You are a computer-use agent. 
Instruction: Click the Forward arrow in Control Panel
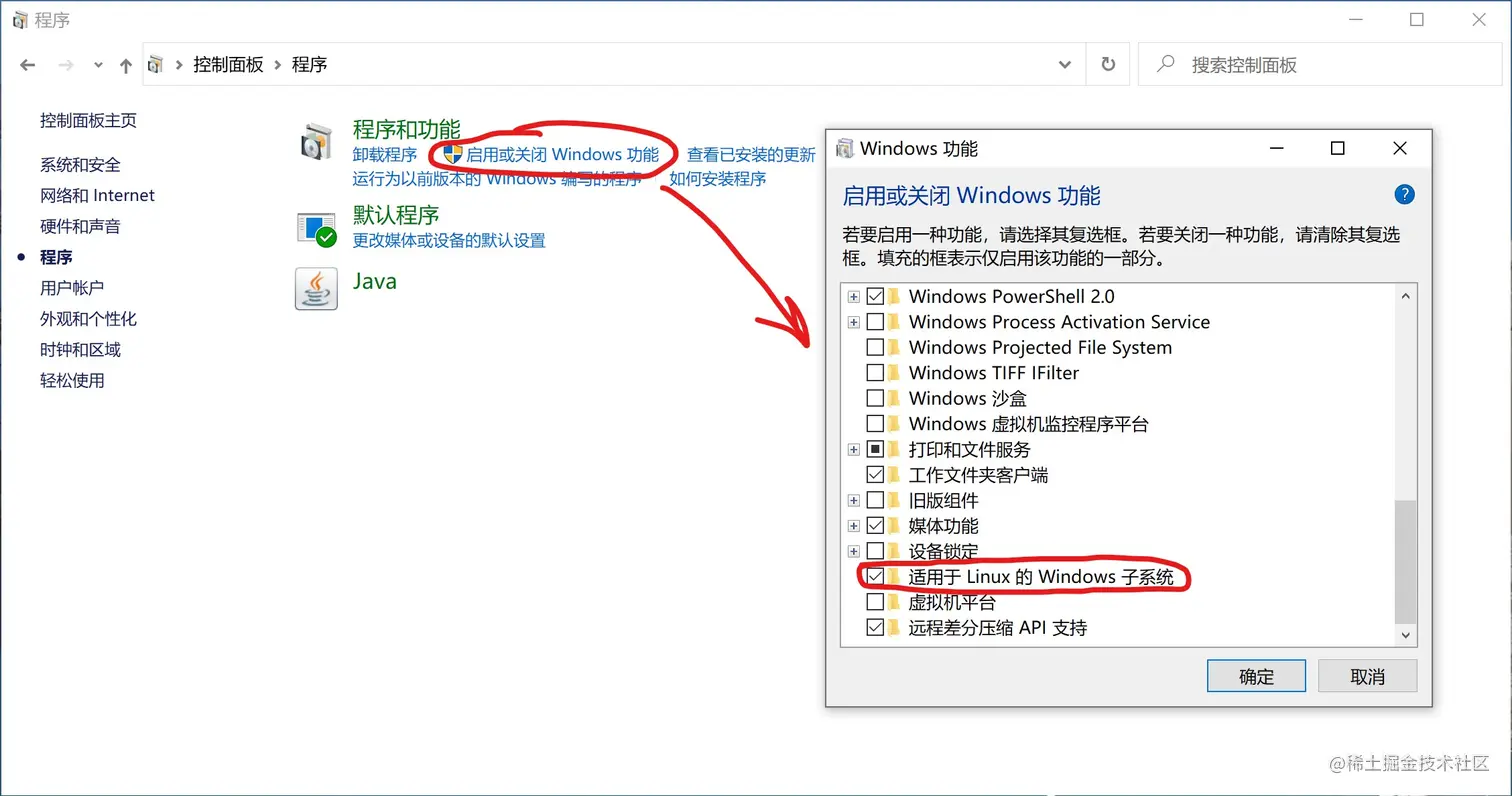65,65
